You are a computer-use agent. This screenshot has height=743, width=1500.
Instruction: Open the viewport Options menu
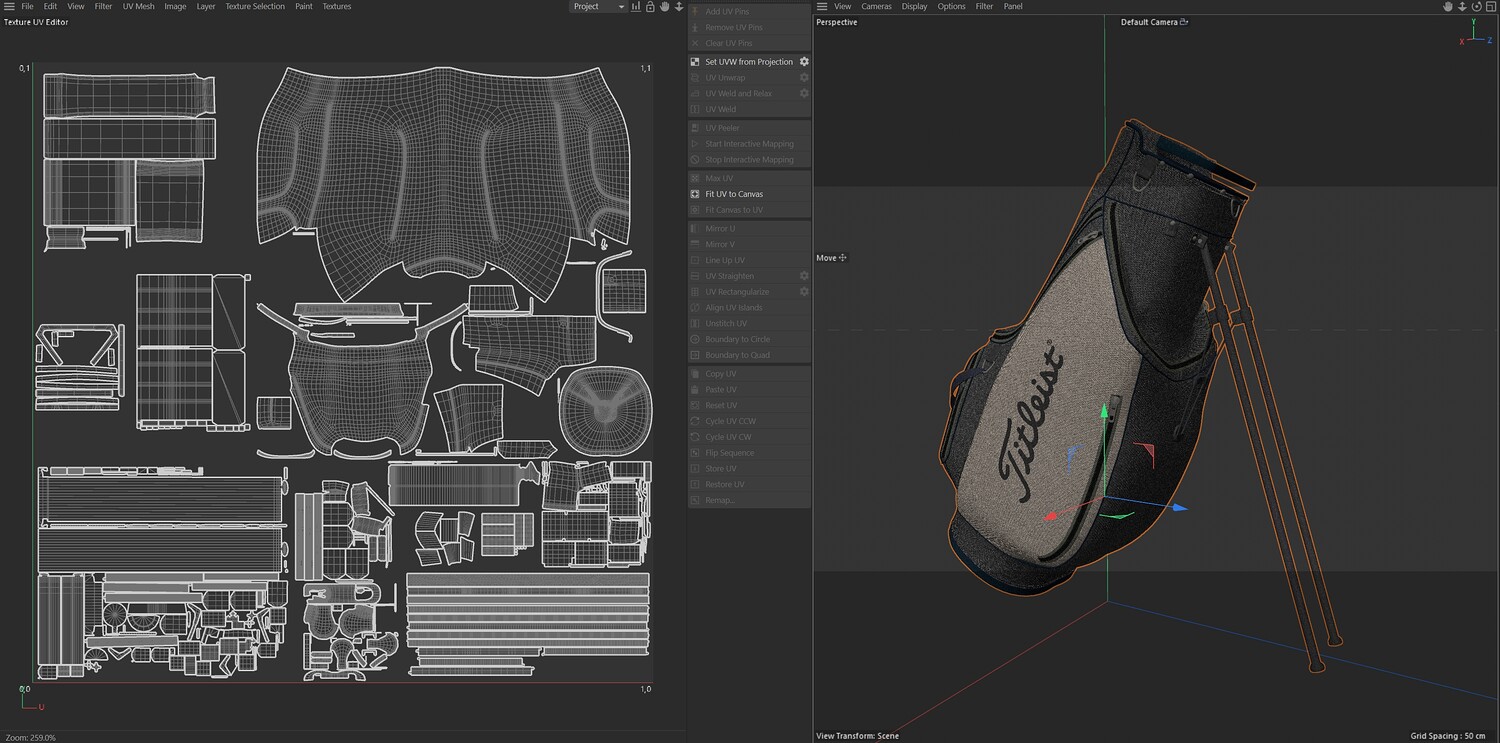951,6
